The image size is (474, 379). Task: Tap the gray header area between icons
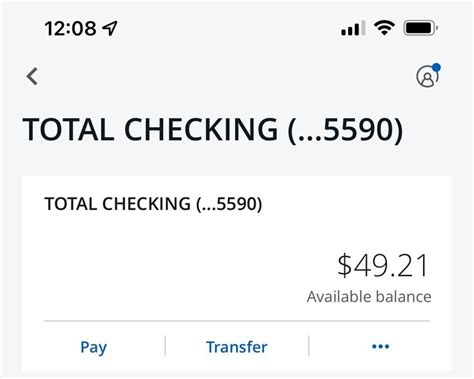coord(227,77)
